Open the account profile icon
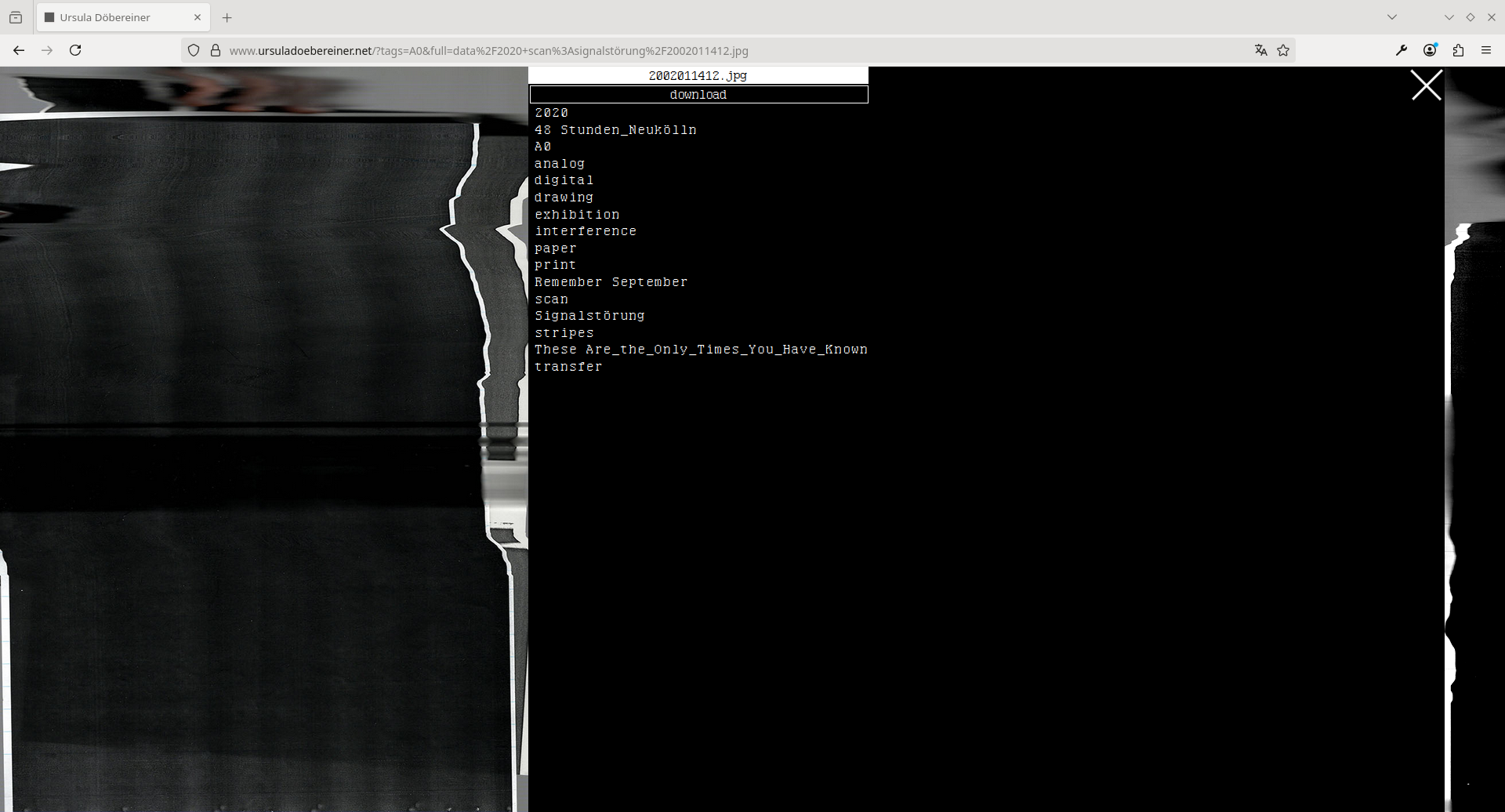 coord(1430,50)
